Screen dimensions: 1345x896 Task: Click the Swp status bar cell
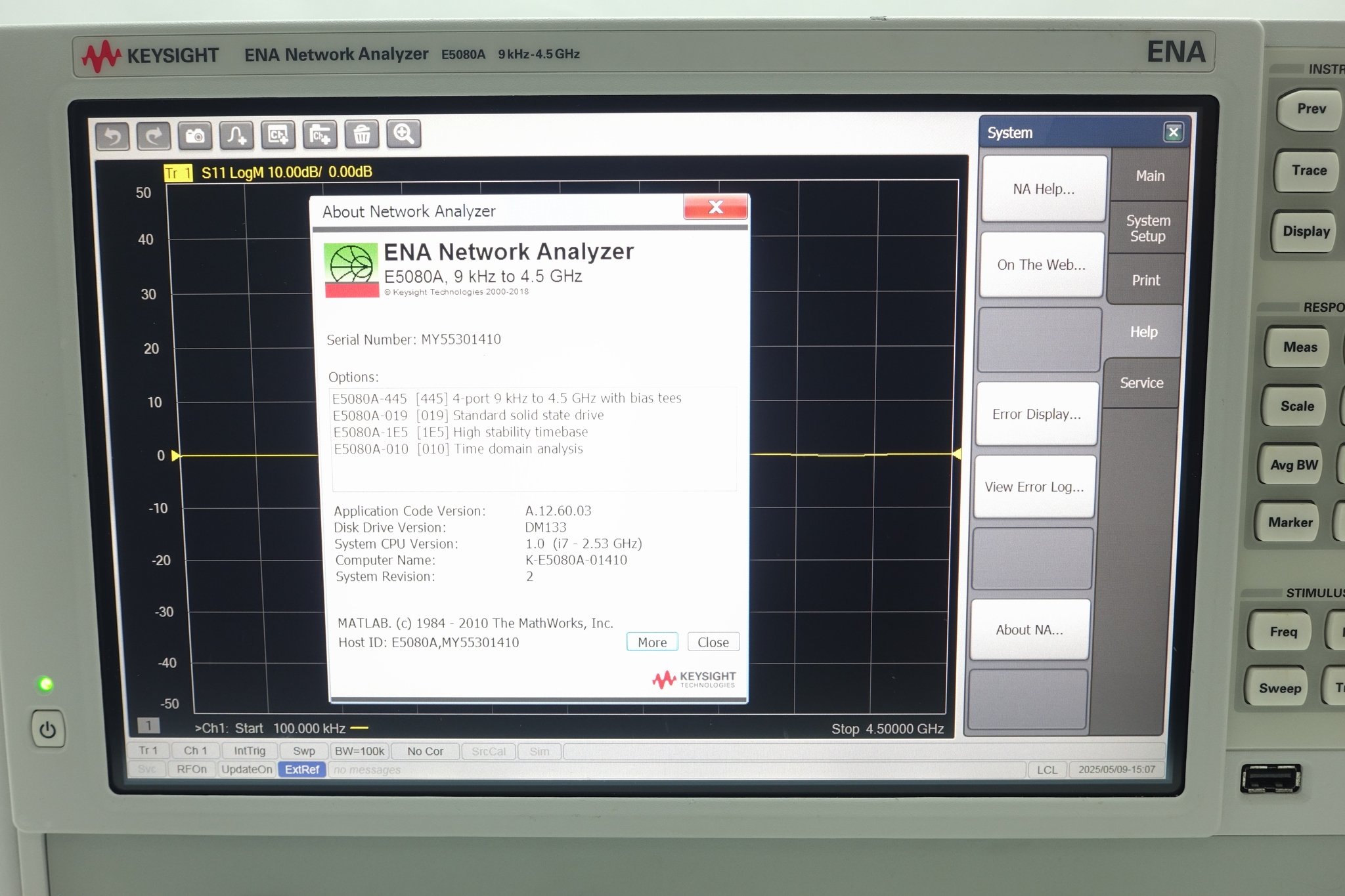[304, 751]
